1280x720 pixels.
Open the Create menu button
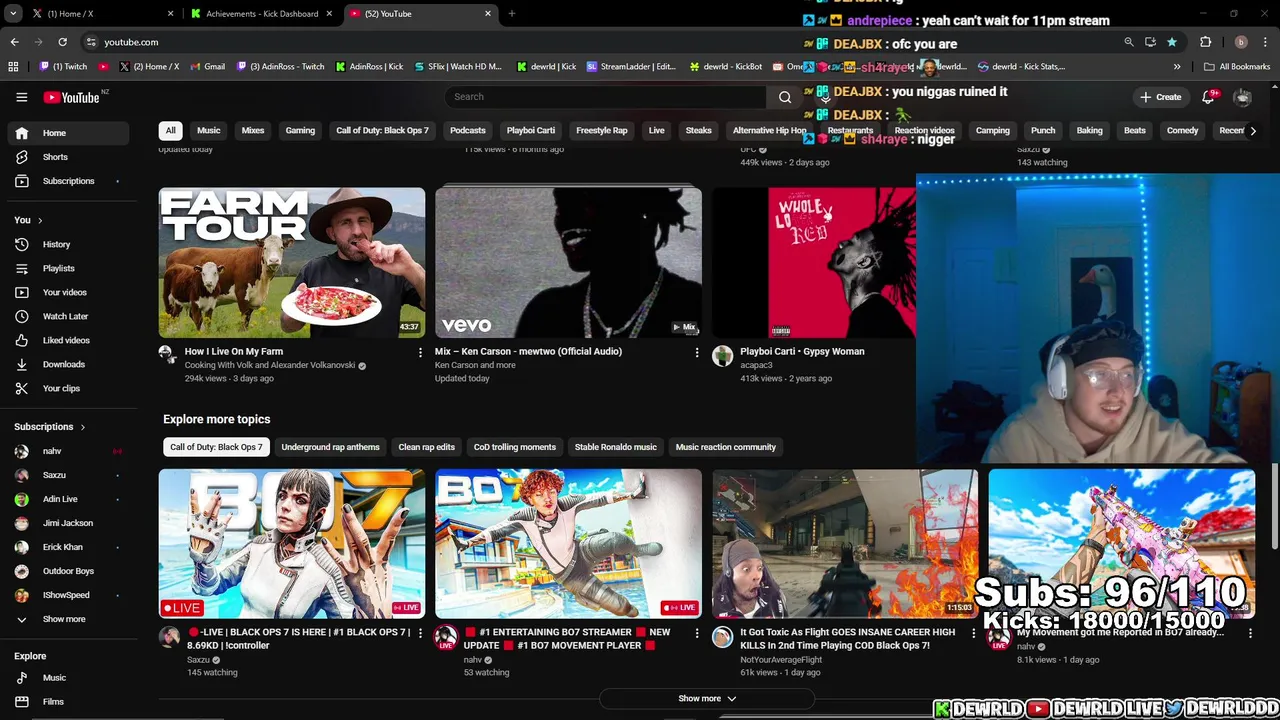point(1160,97)
